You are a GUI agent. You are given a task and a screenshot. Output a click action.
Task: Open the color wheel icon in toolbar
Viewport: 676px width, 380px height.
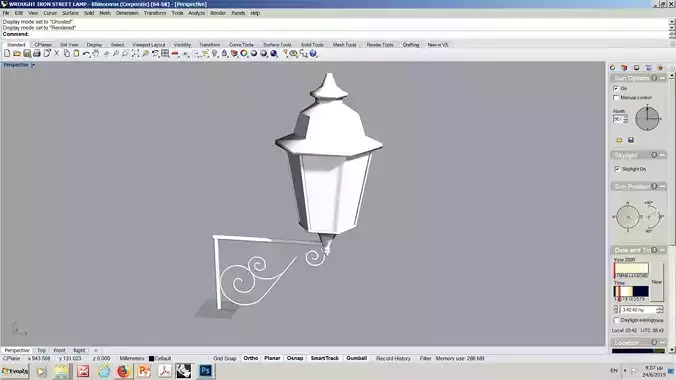pos(244,53)
